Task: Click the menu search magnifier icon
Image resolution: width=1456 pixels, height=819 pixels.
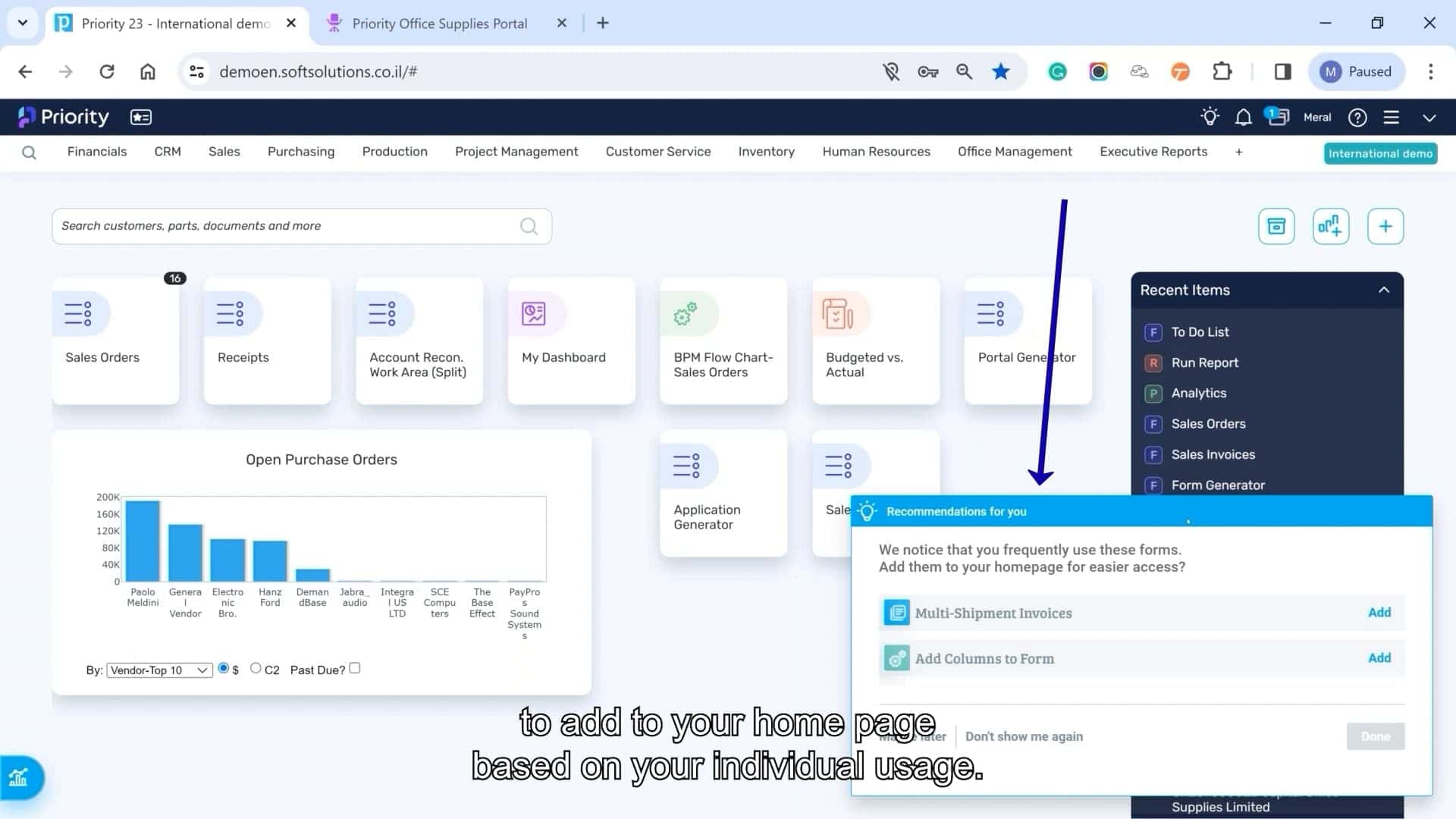Action: tap(29, 152)
